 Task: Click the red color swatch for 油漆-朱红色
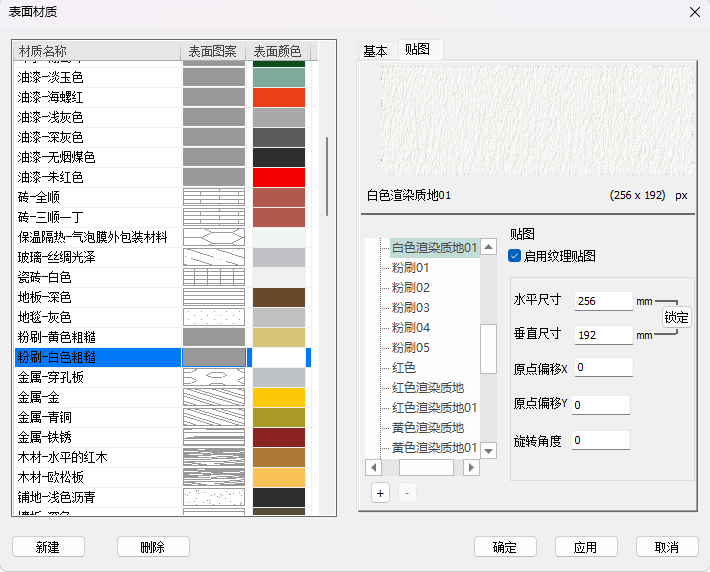point(278,177)
